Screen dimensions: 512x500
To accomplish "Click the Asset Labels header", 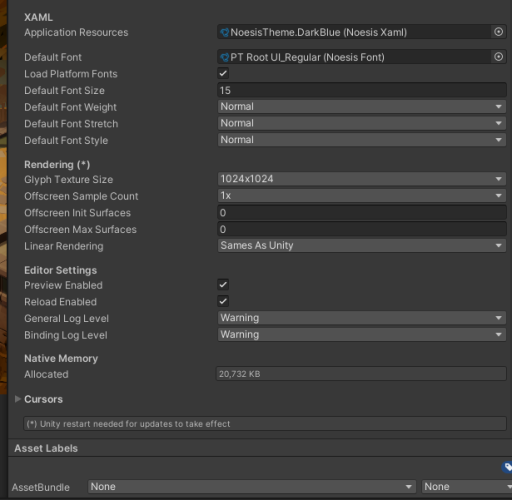I will tap(46, 448).
